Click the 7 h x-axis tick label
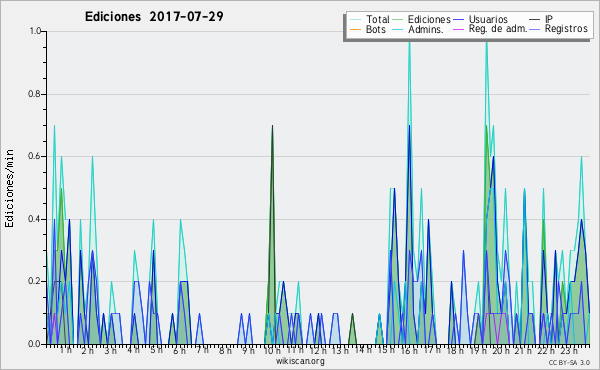This screenshot has width=600, height=370. click(202, 350)
